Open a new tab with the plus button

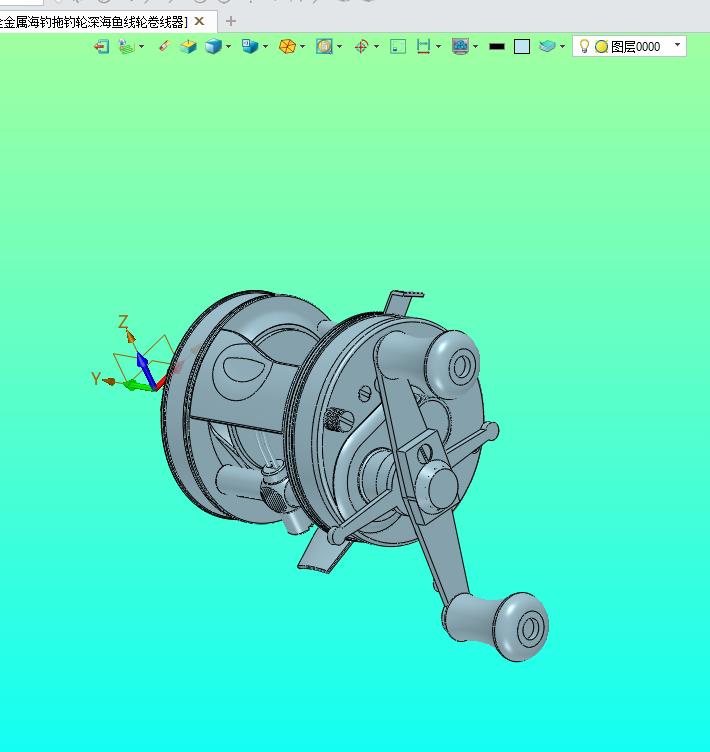231,21
